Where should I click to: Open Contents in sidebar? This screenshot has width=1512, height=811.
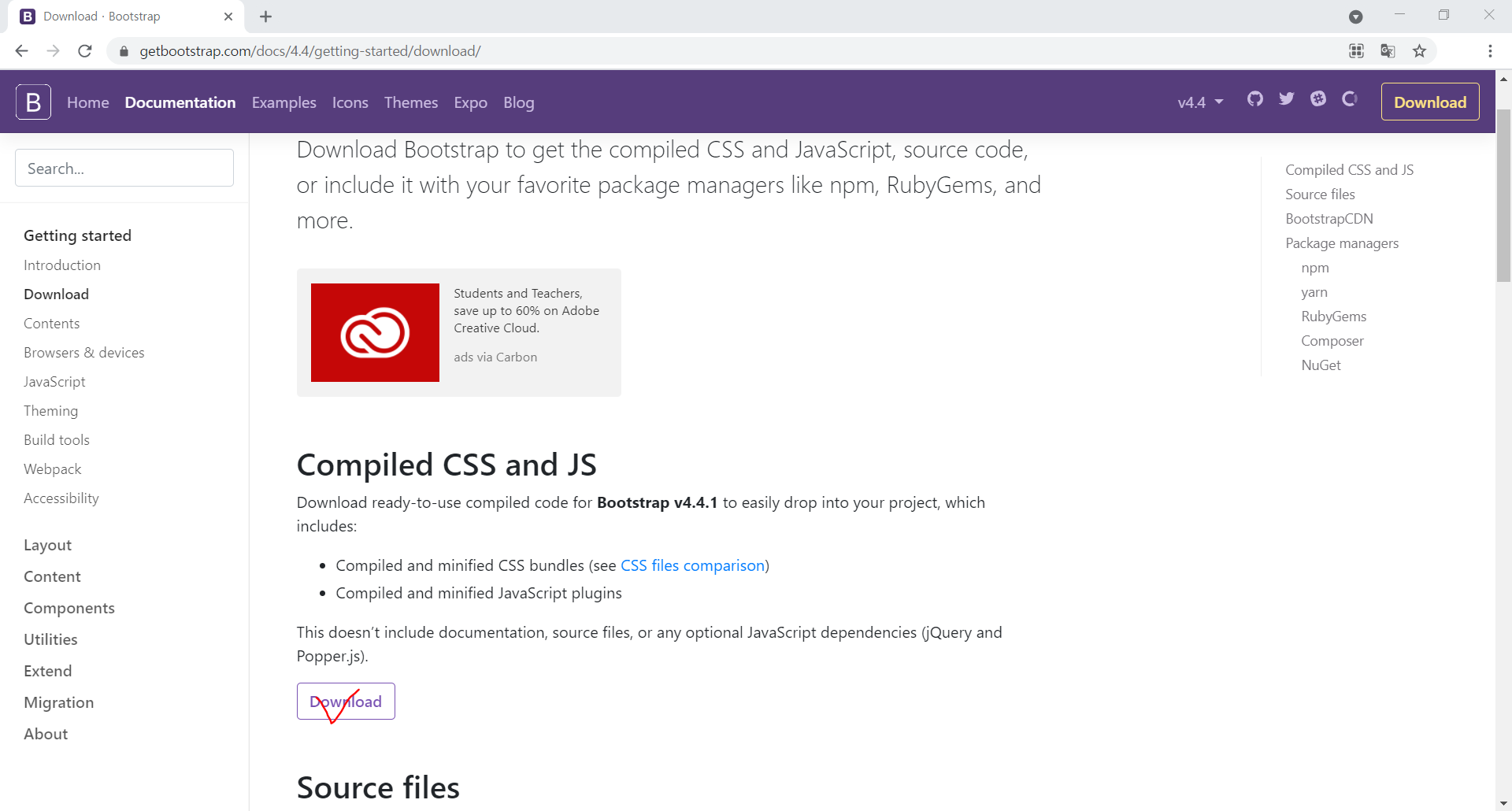click(x=51, y=324)
